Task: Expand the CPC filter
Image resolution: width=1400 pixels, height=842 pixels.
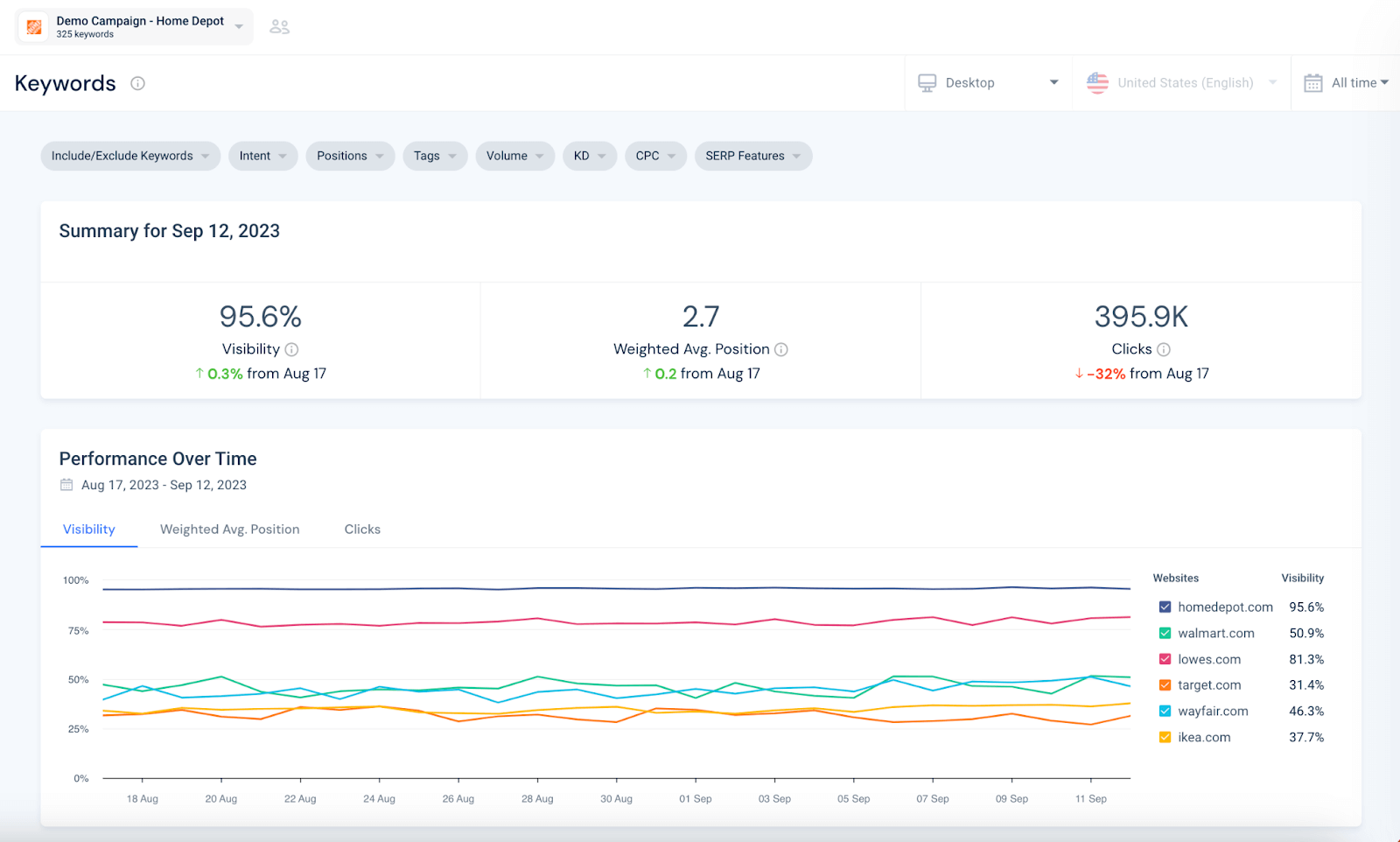Action: 655,156
